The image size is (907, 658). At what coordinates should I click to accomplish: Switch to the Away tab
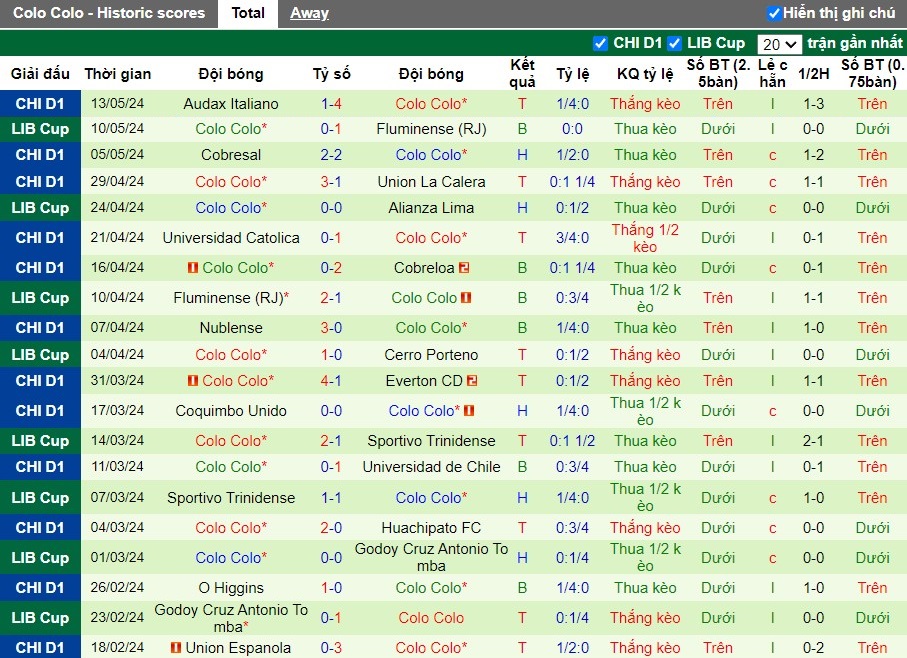pyautogui.click(x=309, y=13)
